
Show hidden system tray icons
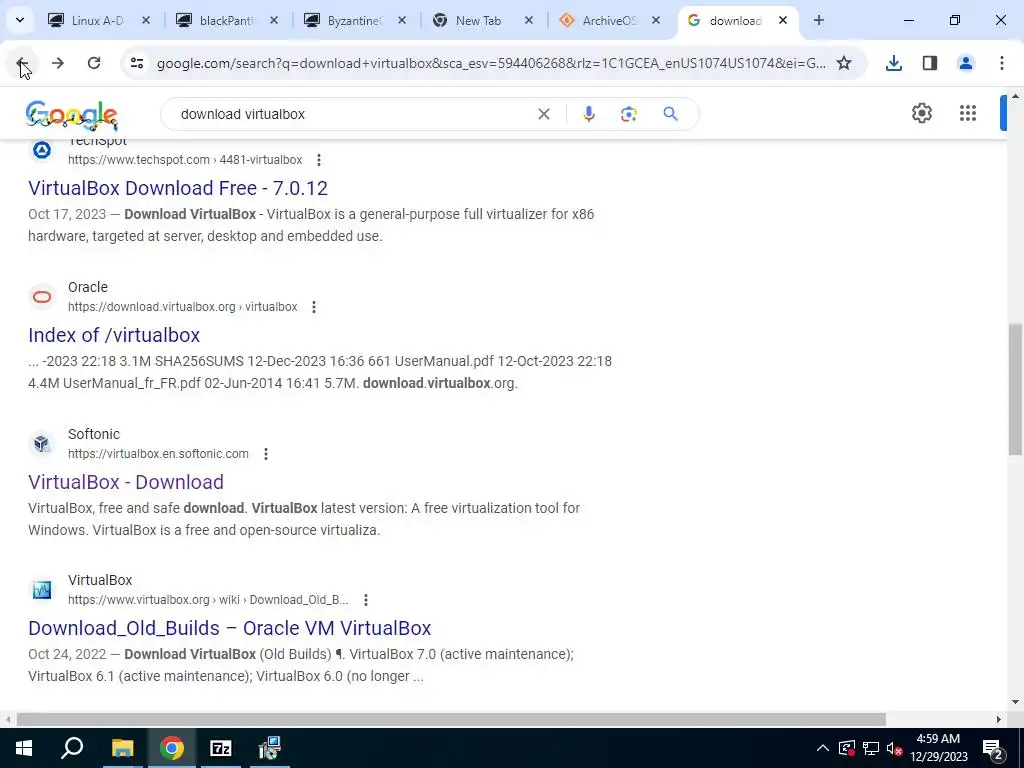click(823, 748)
